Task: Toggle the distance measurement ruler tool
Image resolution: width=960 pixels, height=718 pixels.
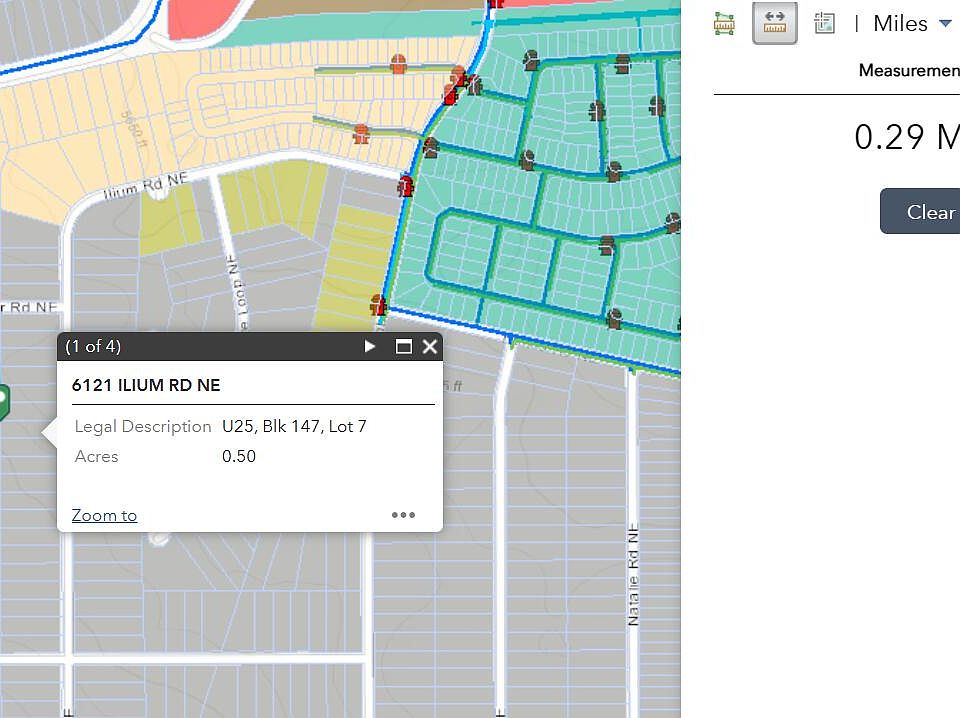Action: click(x=774, y=23)
